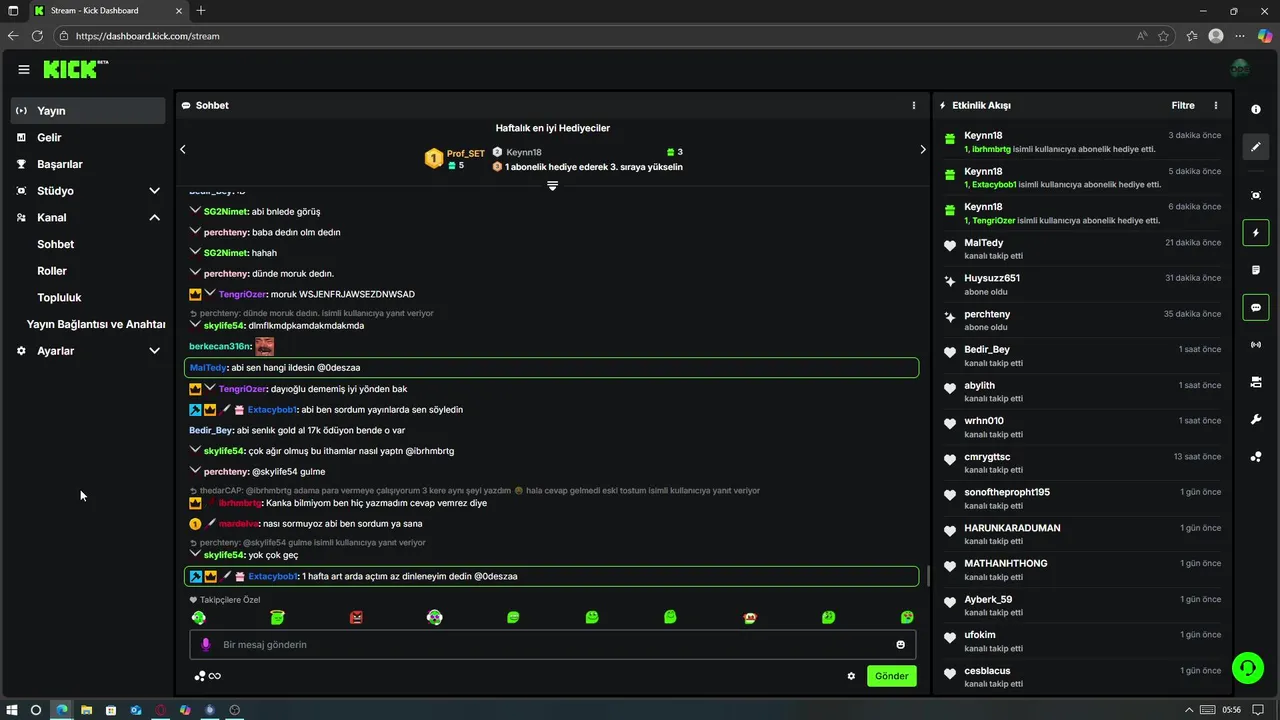Open Windows Start menu
This screenshot has height=720, width=1280.
(12, 710)
